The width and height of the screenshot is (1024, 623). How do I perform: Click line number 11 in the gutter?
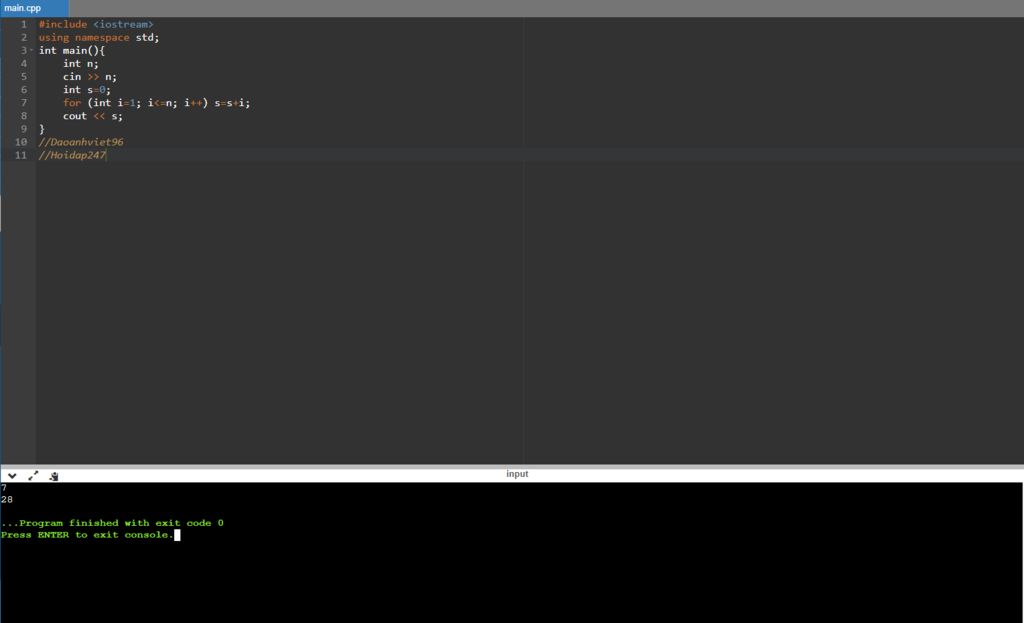[x=21, y=155]
